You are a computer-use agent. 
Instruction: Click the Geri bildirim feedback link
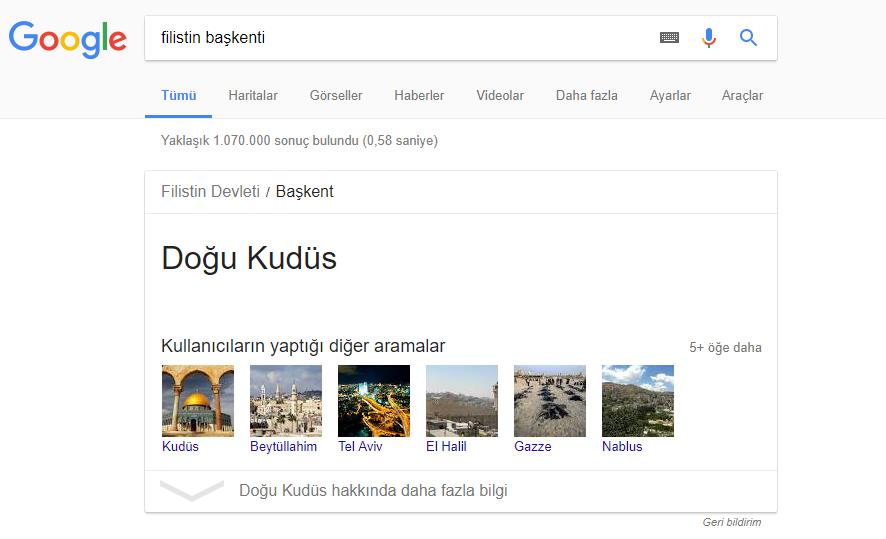click(731, 522)
